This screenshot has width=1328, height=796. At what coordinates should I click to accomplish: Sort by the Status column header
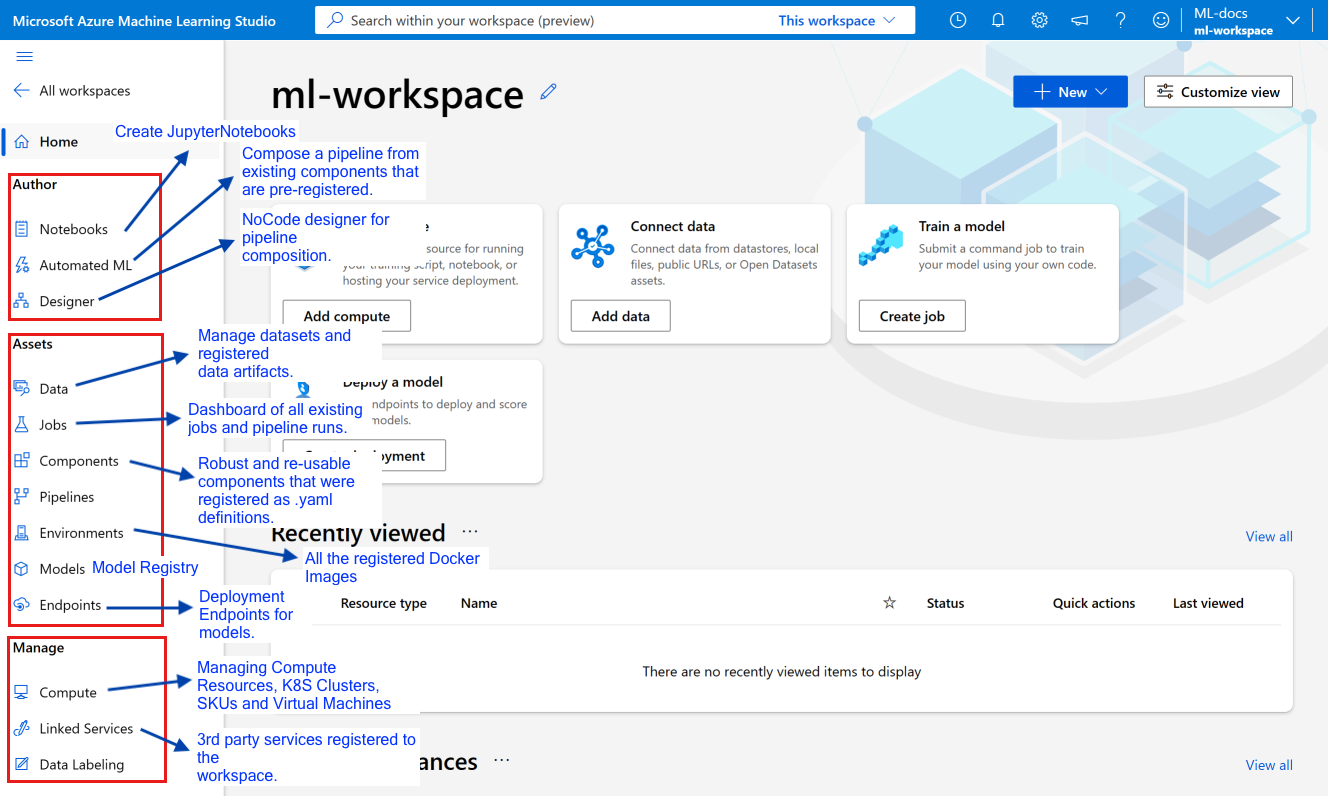[945, 603]
